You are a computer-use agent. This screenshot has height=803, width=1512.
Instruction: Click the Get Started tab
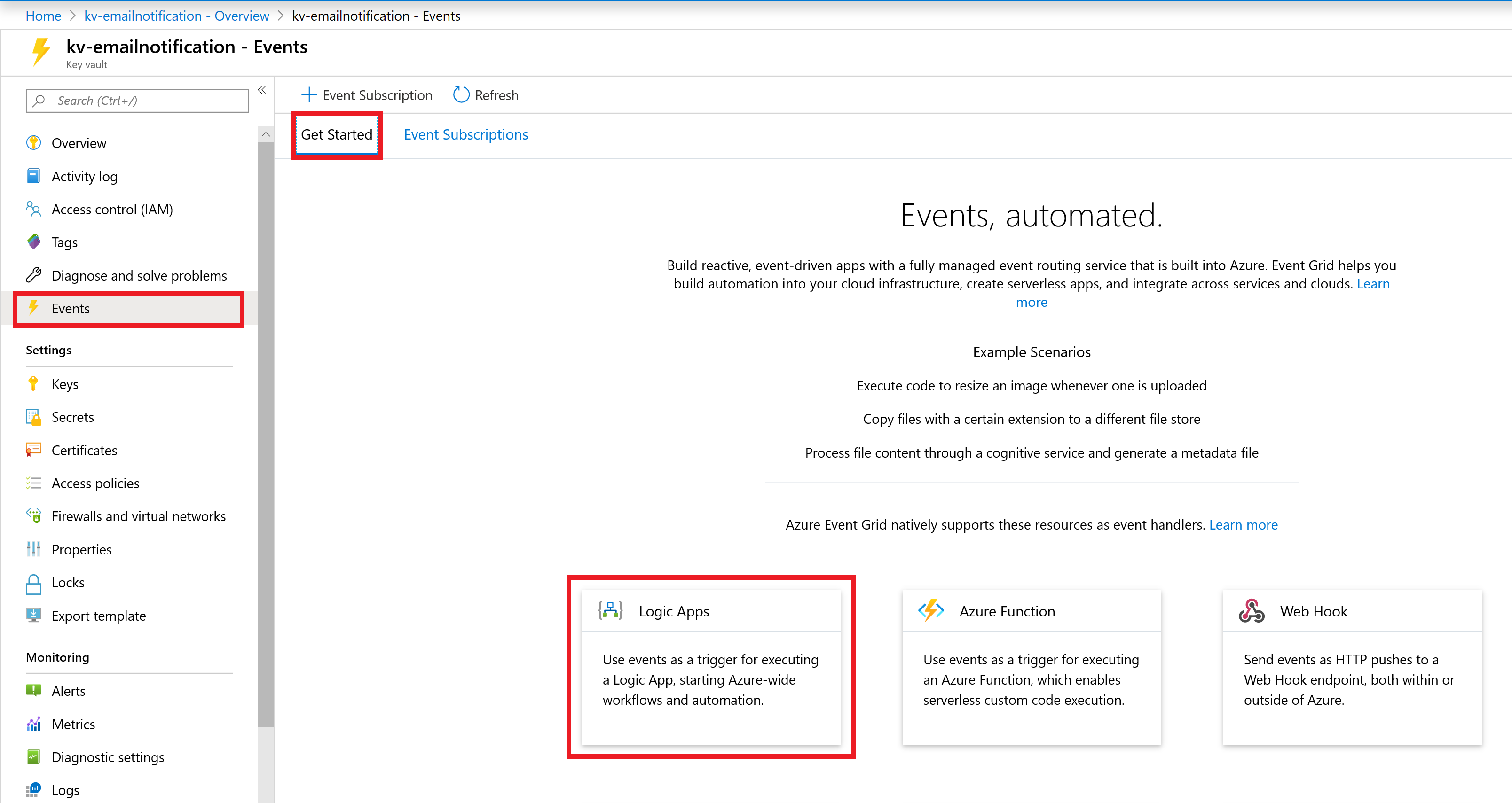pyautogui.click(x=337, y=134)
